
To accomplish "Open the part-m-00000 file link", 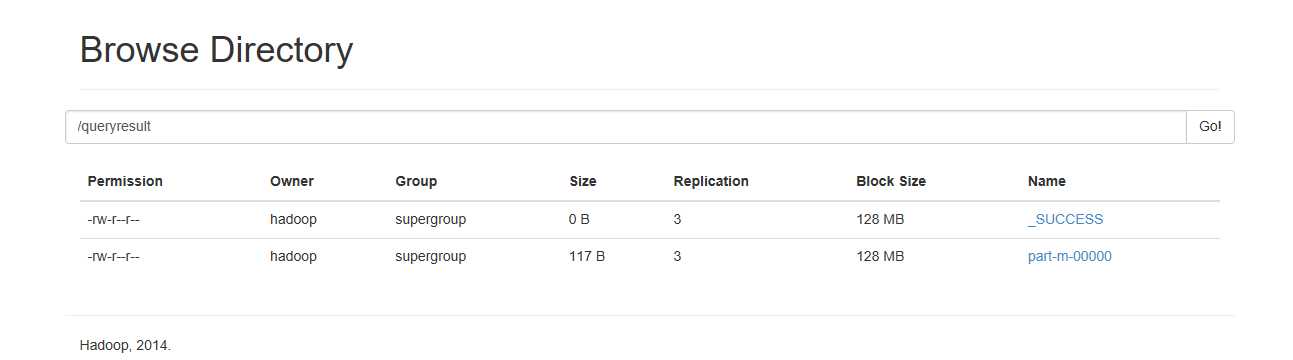I will 1069,256.
